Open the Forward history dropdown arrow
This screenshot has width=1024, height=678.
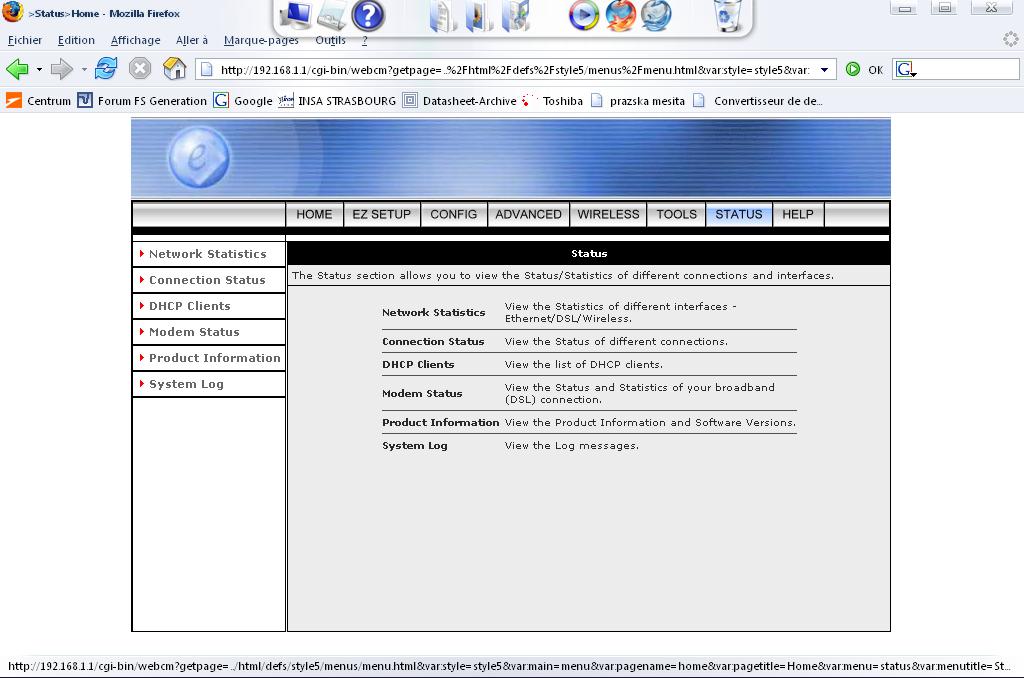pos(84,69)
